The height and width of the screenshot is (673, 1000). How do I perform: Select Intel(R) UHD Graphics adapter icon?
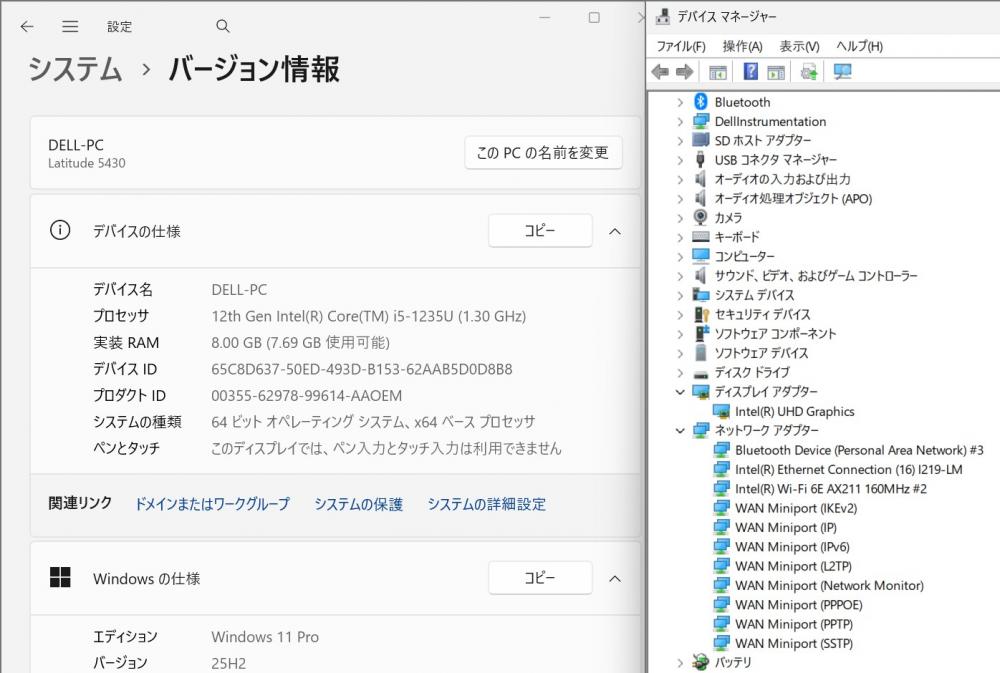(x=721, y=411)
